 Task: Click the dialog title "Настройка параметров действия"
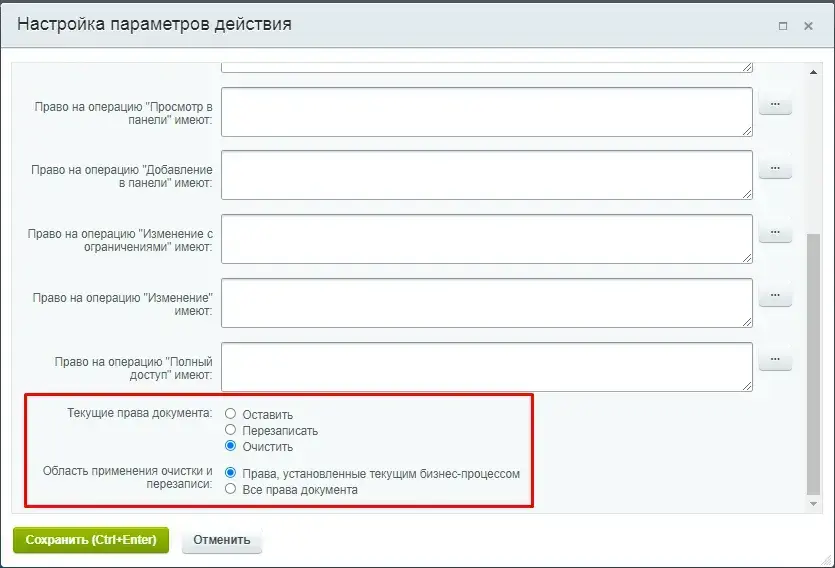coord(154,24)
